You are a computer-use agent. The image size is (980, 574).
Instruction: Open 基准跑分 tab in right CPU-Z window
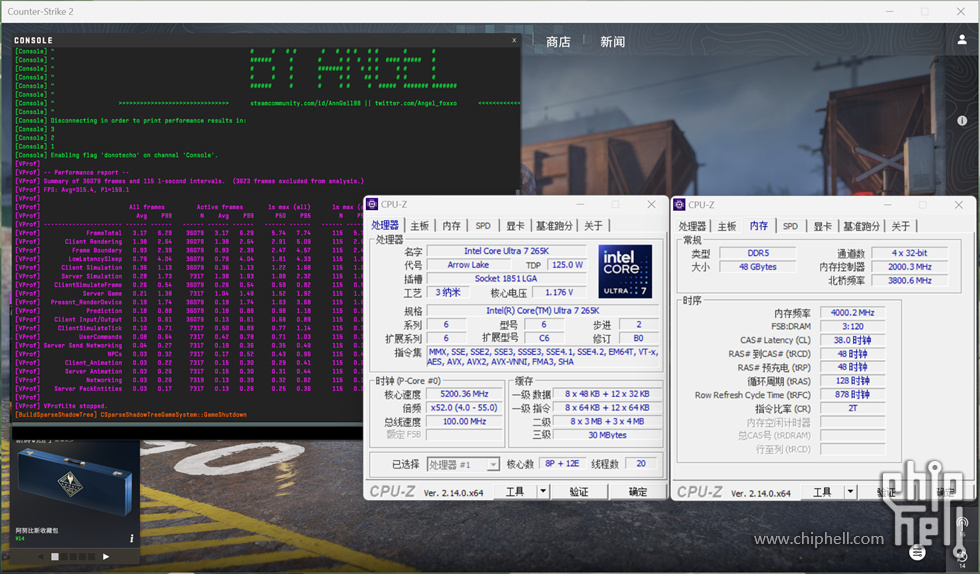pyautogui.click(x=861, y=226)
